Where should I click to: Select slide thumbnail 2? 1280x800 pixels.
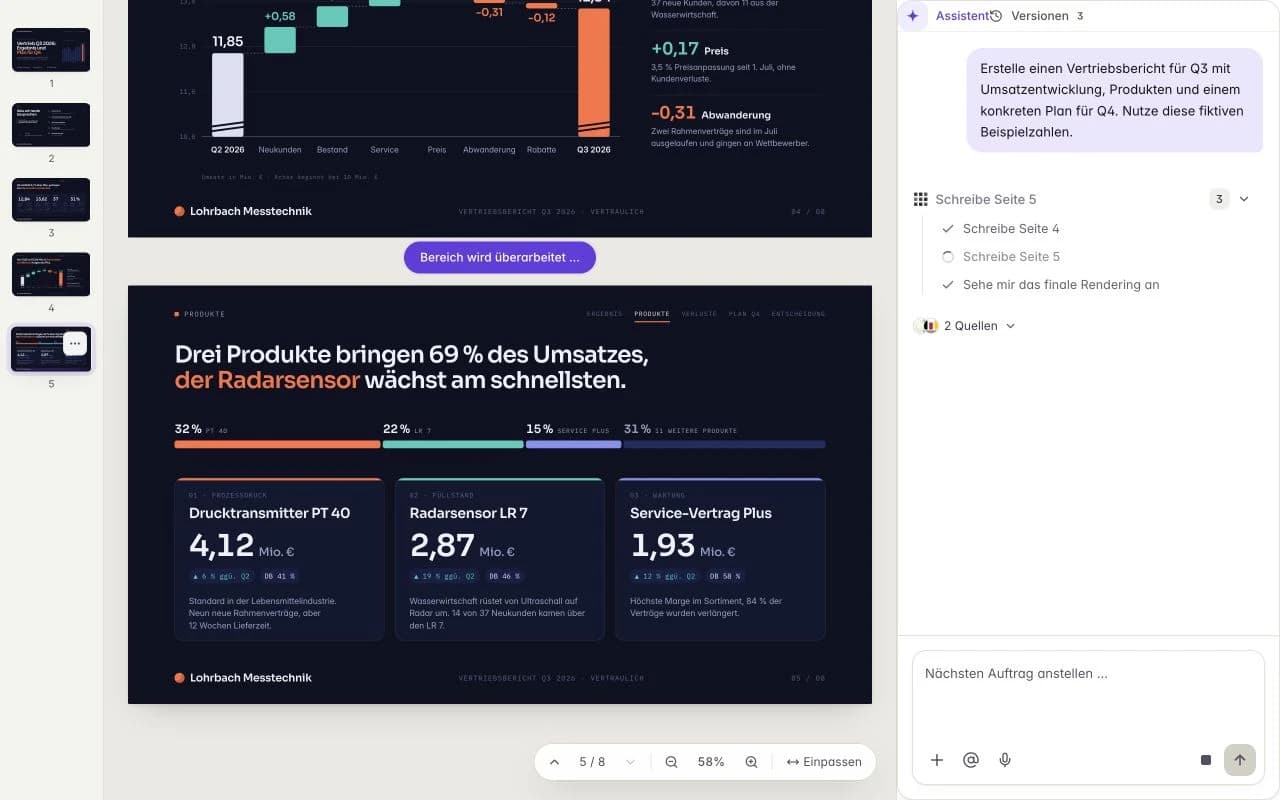[51, 125]
